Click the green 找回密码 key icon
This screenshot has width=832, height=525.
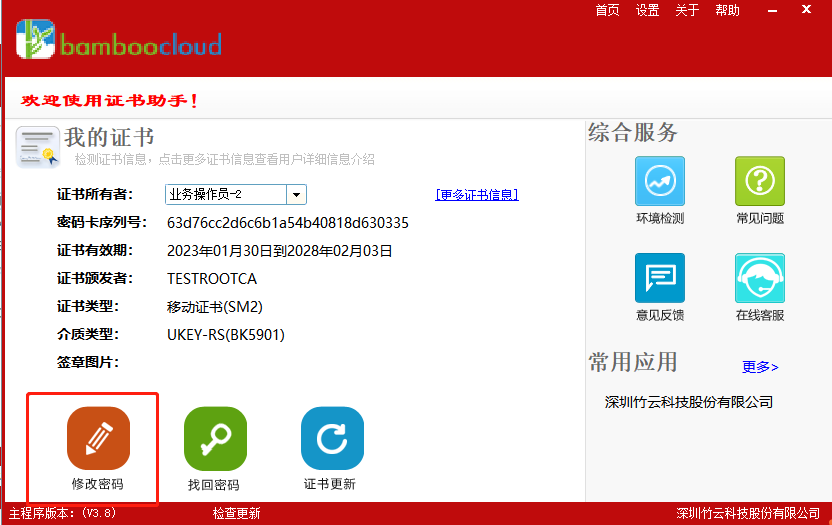click(215, 439)
